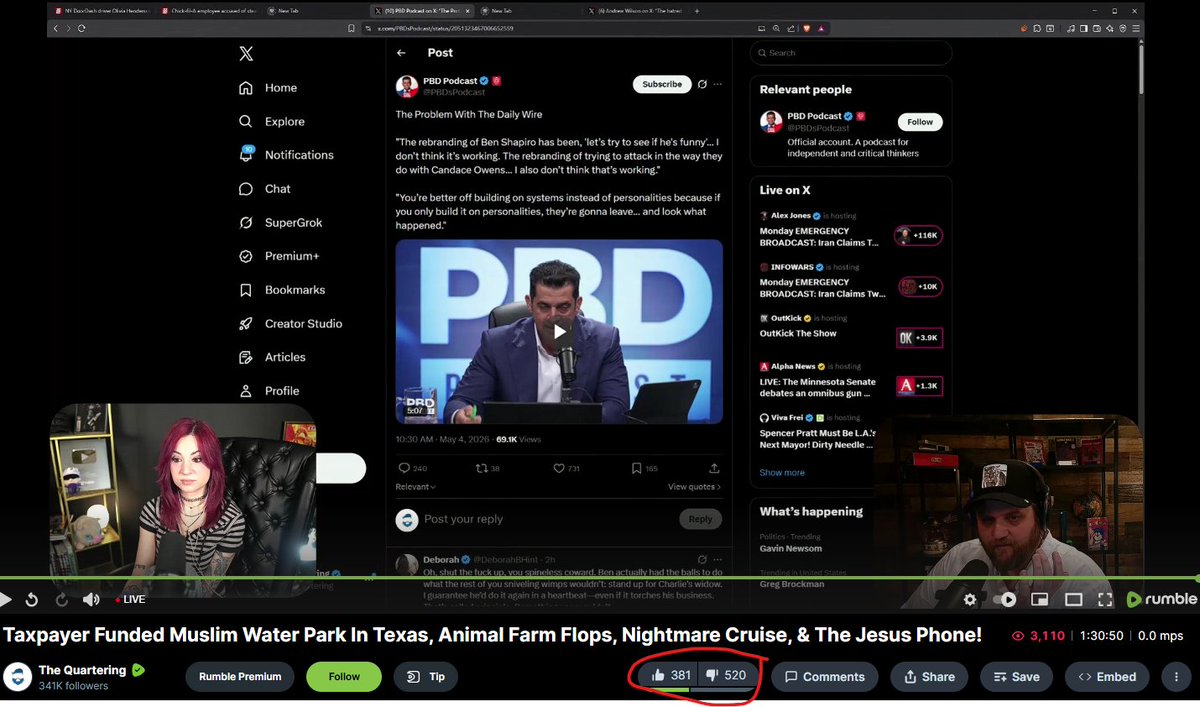Mute the Rumble player volume
This screenshot has width=1200, height=707.
tap(91, 599)
